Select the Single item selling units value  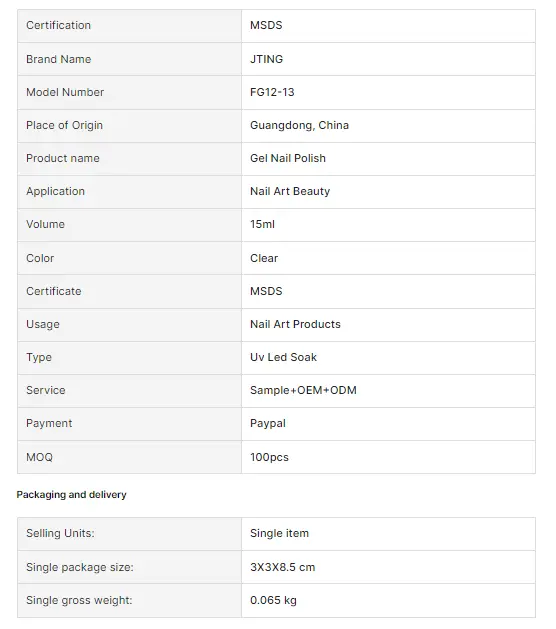(x=279, y=533)
